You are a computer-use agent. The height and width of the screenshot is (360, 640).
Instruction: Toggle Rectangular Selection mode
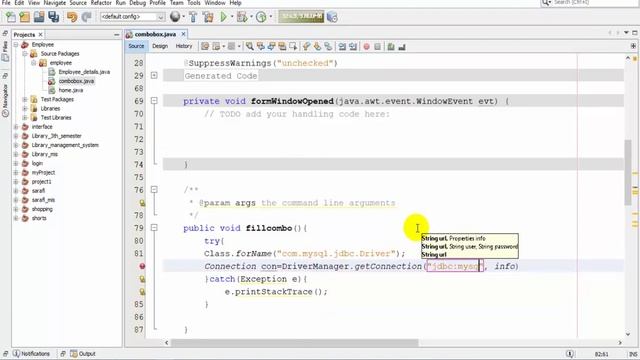293,47
